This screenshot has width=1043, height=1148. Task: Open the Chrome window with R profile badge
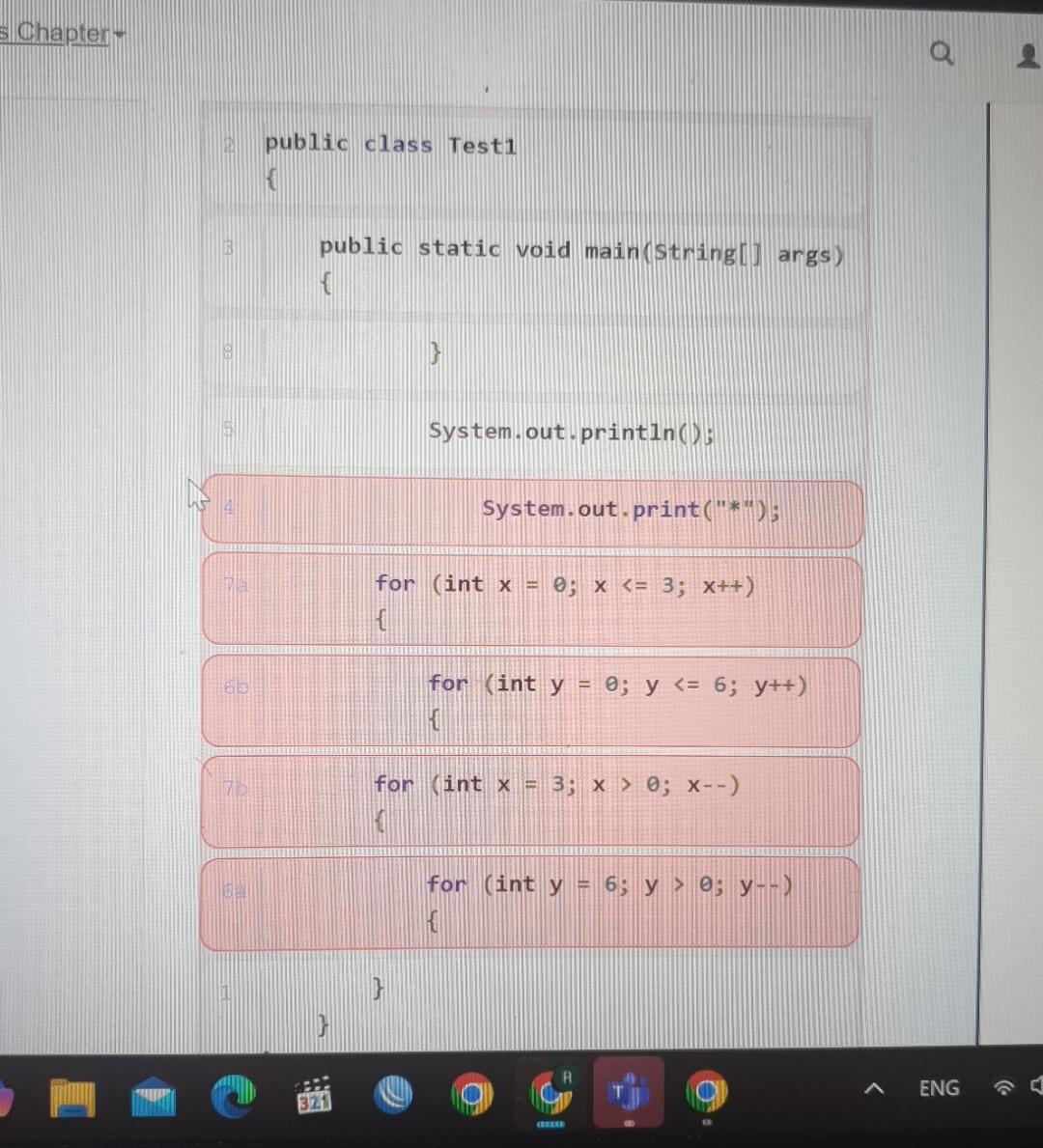550,1093
